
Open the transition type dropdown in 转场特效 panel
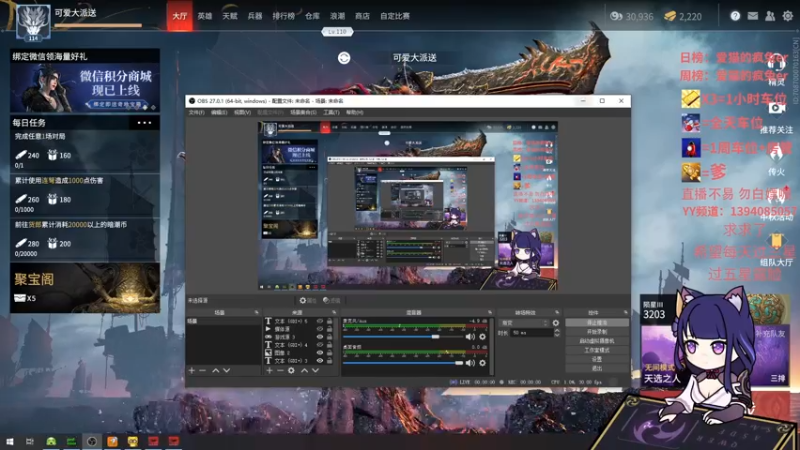[x=524, y=323]
